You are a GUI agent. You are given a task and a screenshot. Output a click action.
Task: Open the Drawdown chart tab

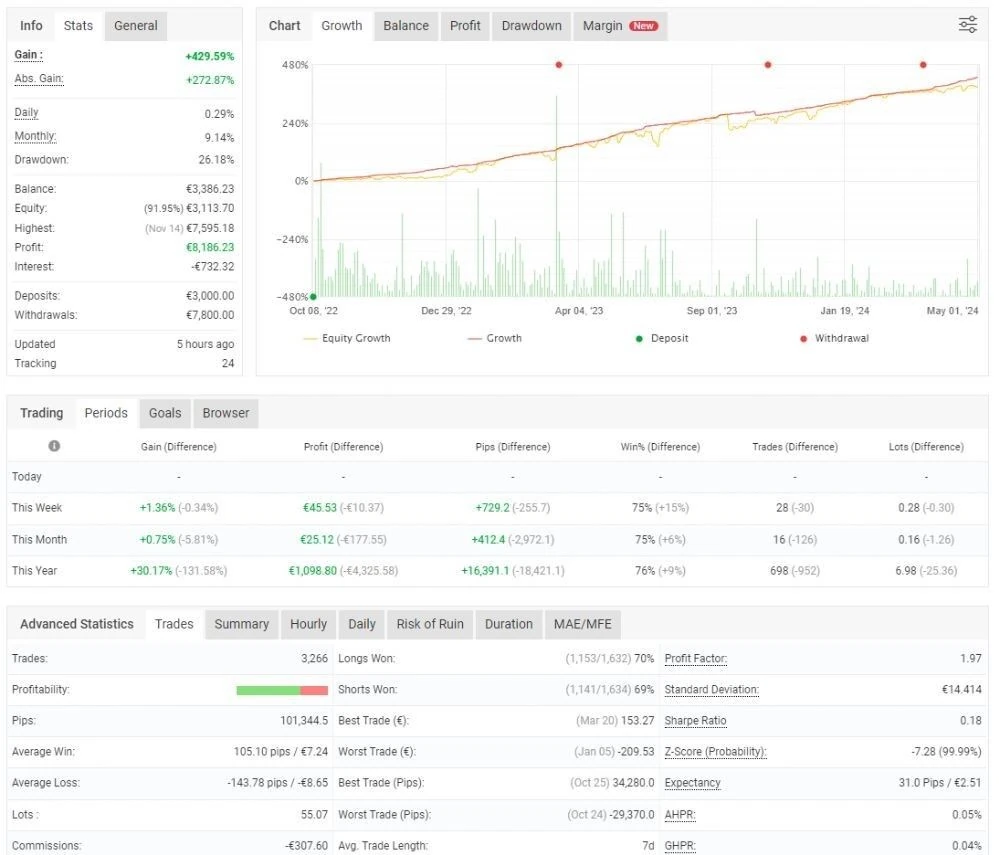tap(531, 26)
